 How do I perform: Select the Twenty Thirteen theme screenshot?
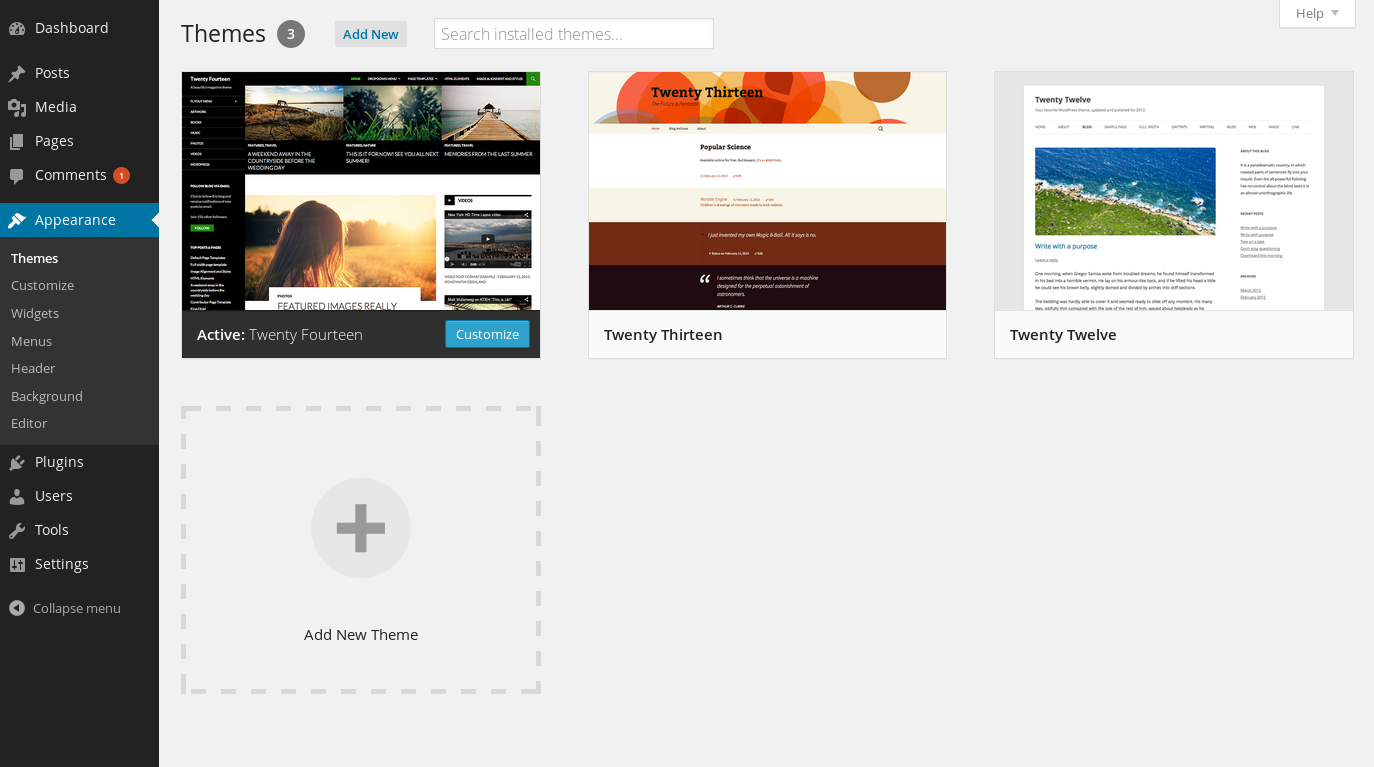point(767,191)
